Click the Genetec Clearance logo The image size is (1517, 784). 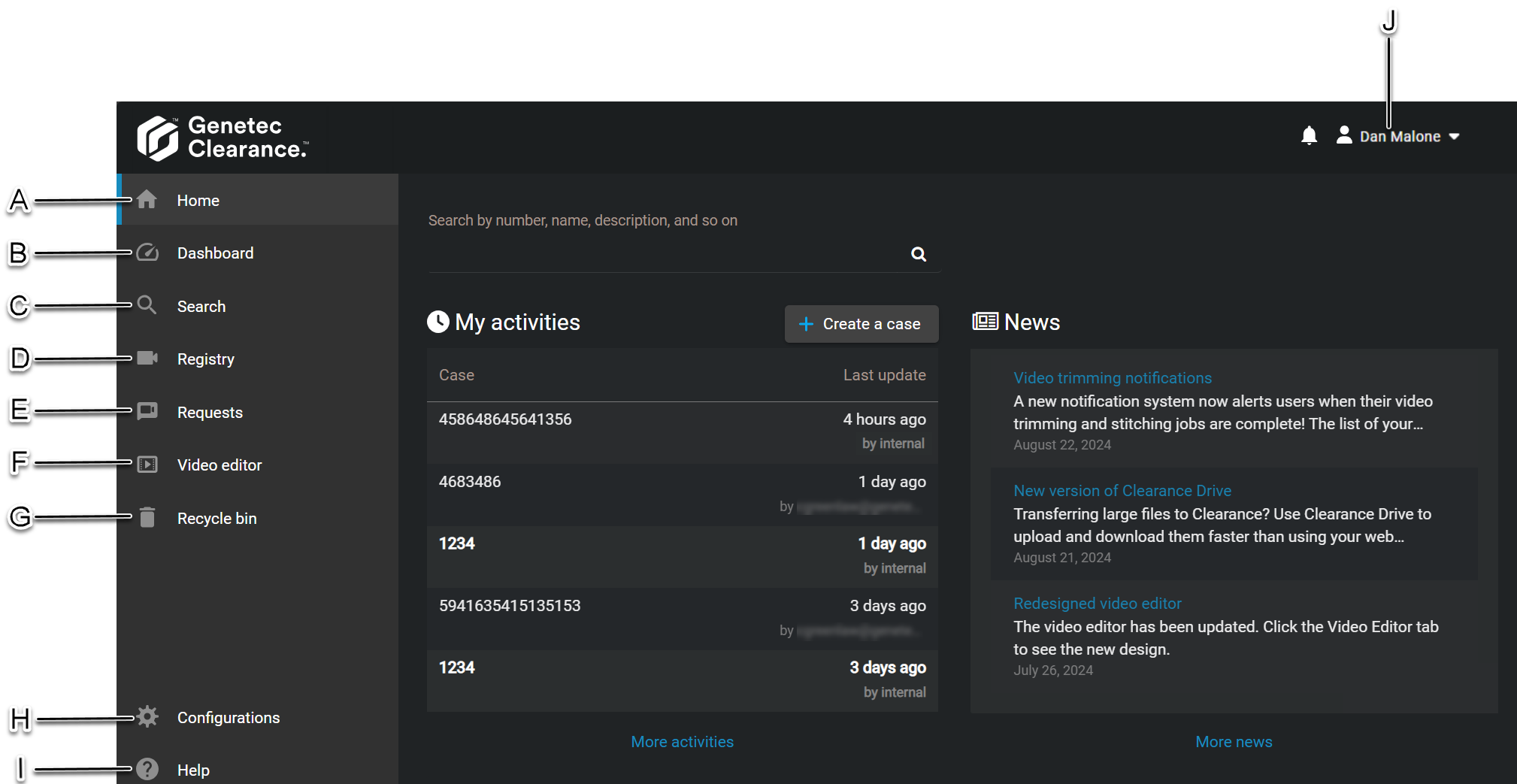(x=223, y=138)
